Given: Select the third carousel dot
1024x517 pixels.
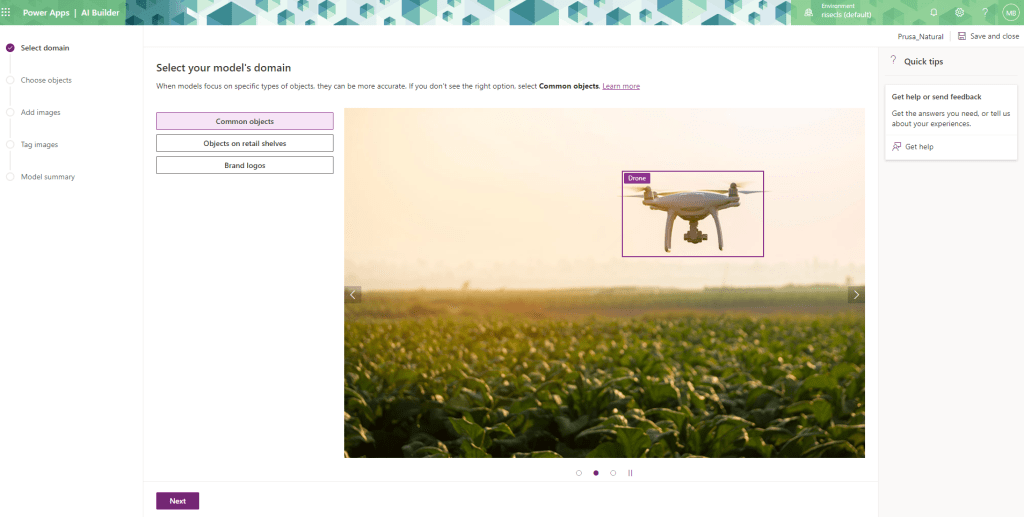Looking at the screenshot, I should [x=613, y=473].
